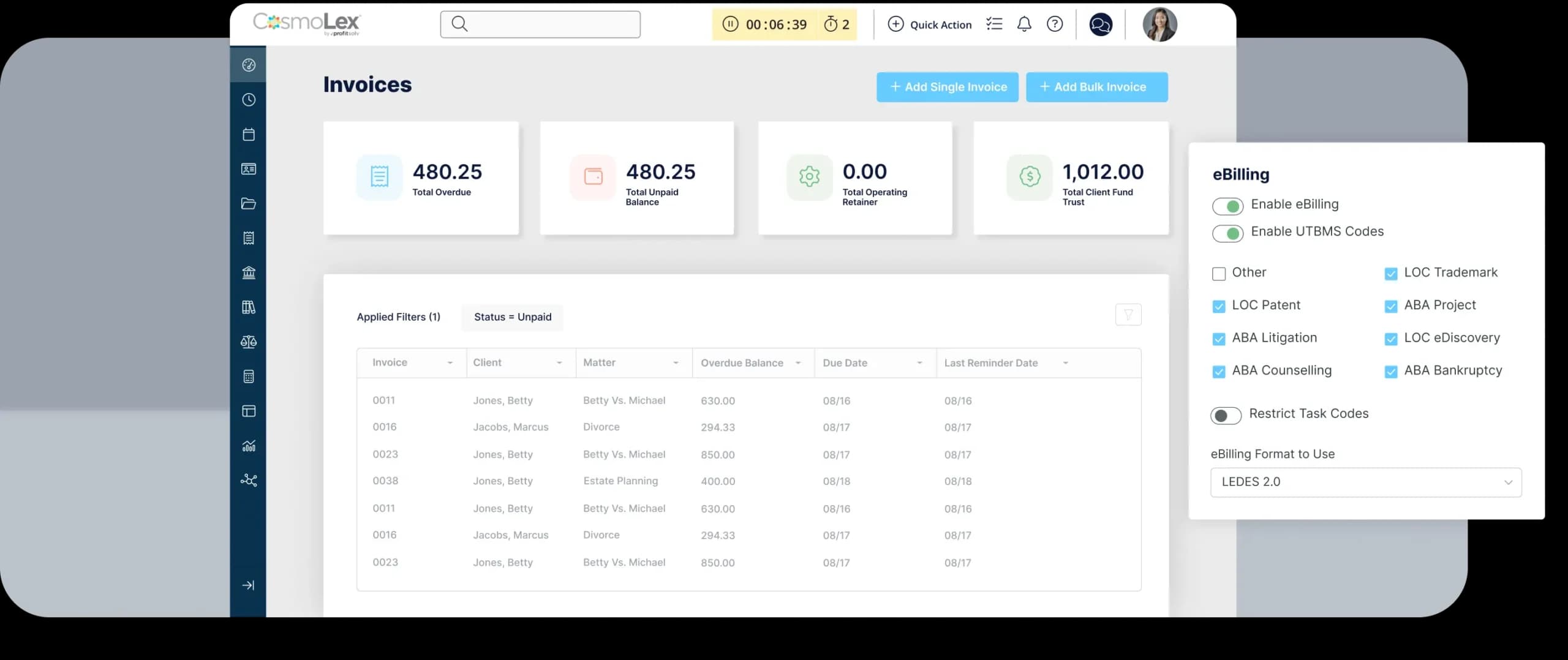The image size is (1568, 660).
Task: Open the bank building icon in sidebar
Action: pyautogui.click(x=248, y=272)
